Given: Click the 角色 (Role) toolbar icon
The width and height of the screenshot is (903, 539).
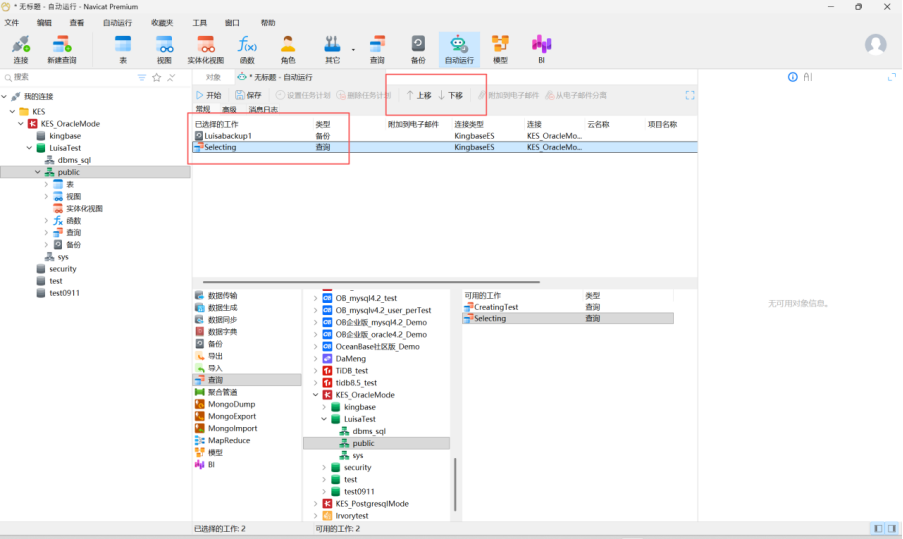Looking at the screenshot, I should [288, 48].
